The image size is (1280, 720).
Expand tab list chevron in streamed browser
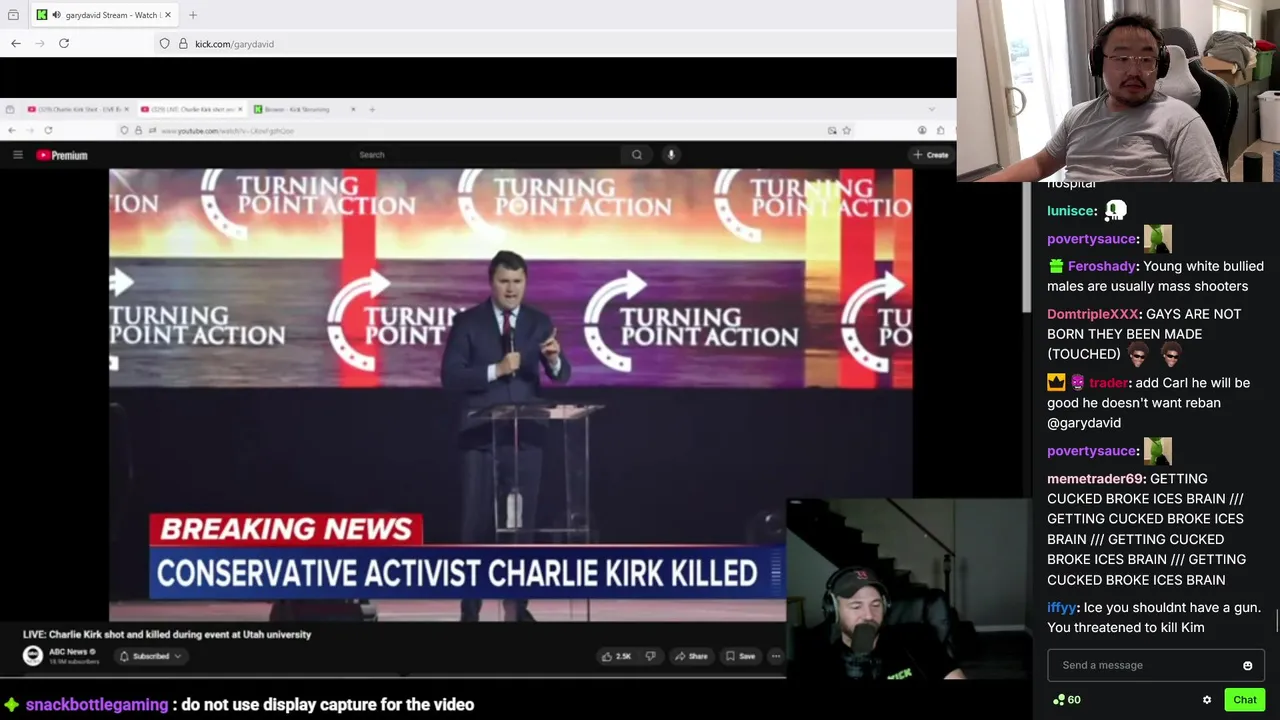[x=932, y=109]
